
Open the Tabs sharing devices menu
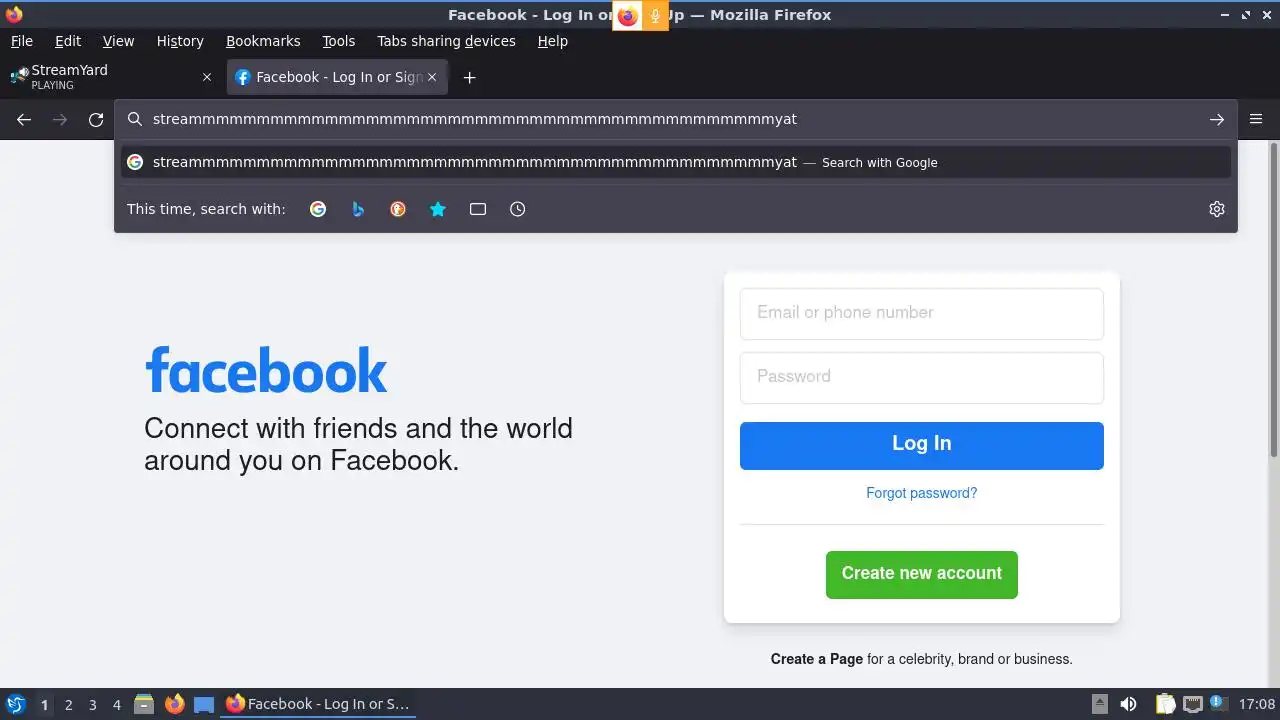(x=446, y=41)
